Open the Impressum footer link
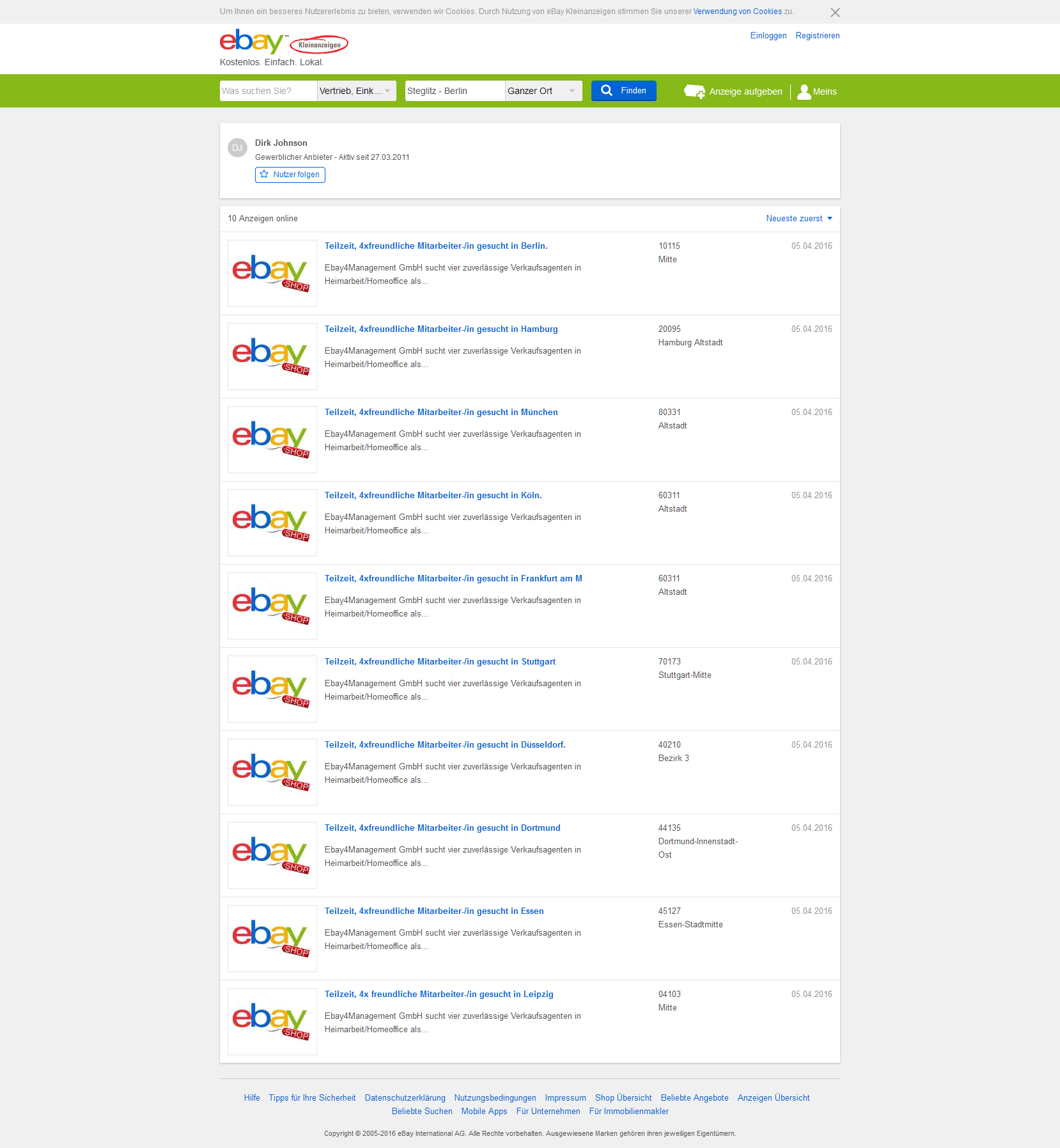The width and height of the screenshot is (1060, 1148). pos(566,1098)
